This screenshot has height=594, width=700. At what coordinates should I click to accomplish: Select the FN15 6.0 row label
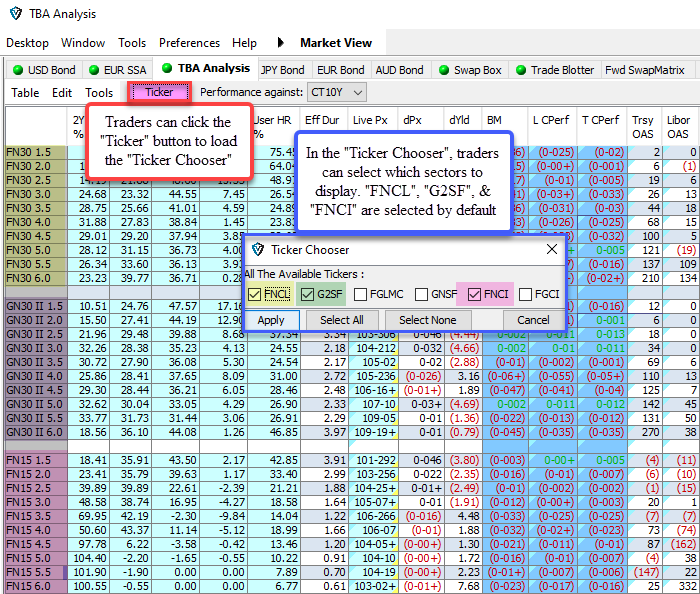(36, 586)
